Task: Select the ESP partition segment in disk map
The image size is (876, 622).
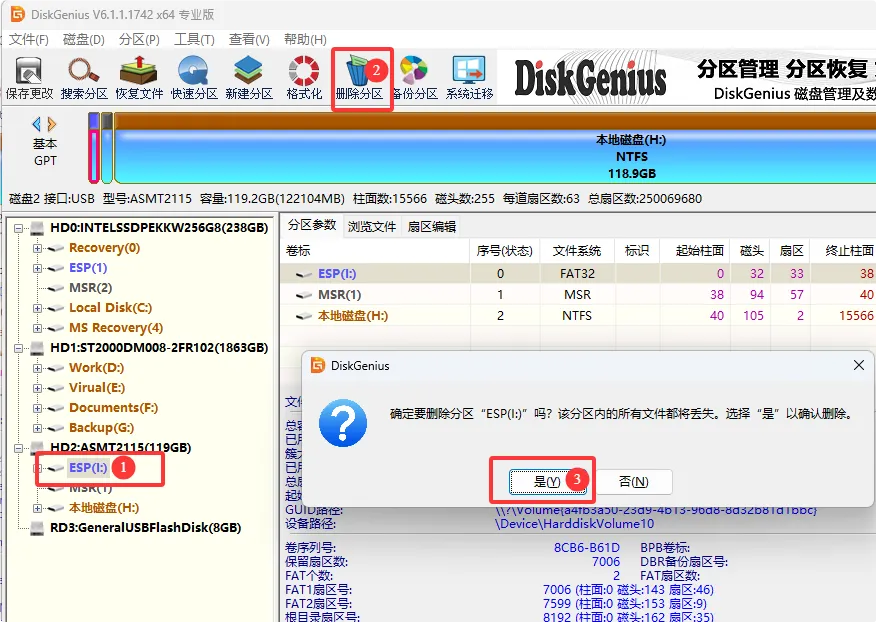Action: coord(94,148)
